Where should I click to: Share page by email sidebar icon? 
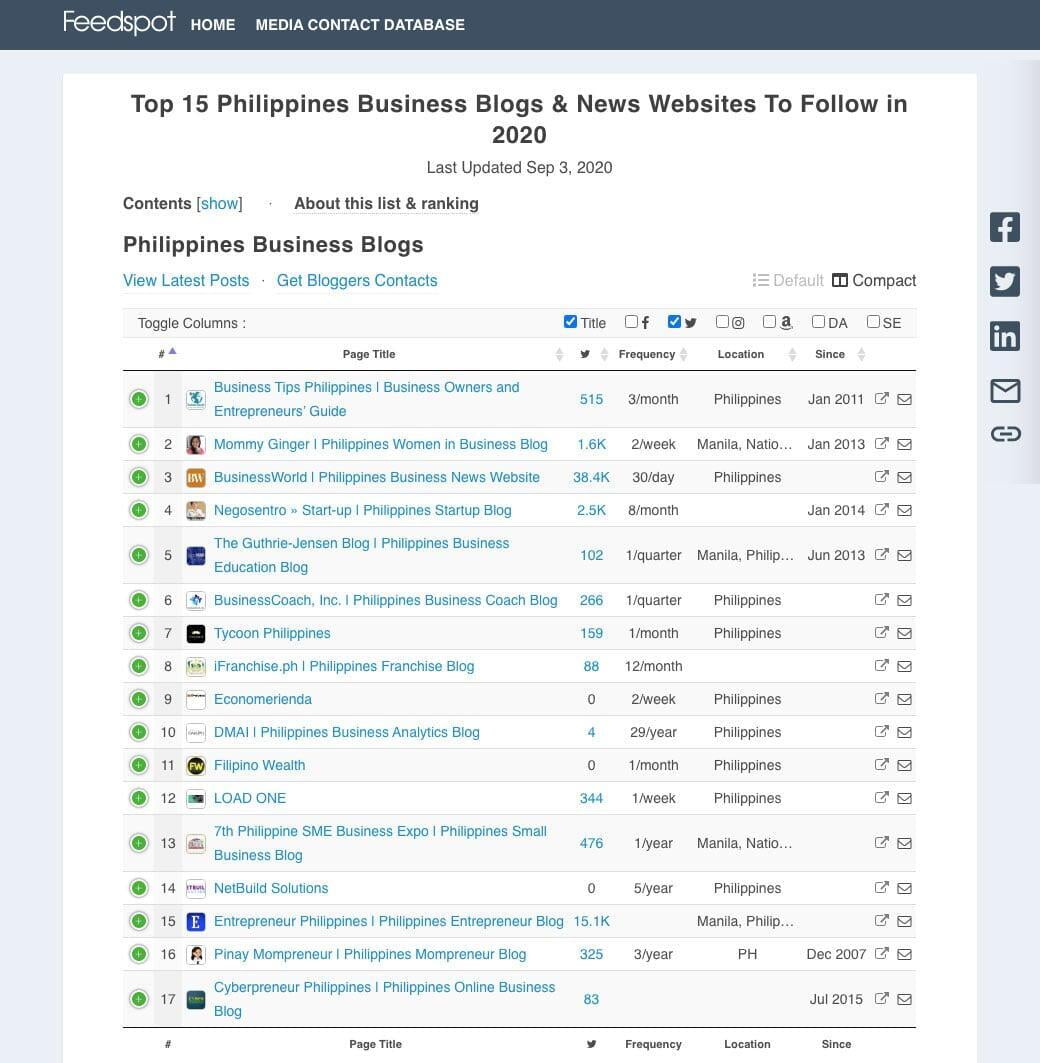click(1005, 390)
